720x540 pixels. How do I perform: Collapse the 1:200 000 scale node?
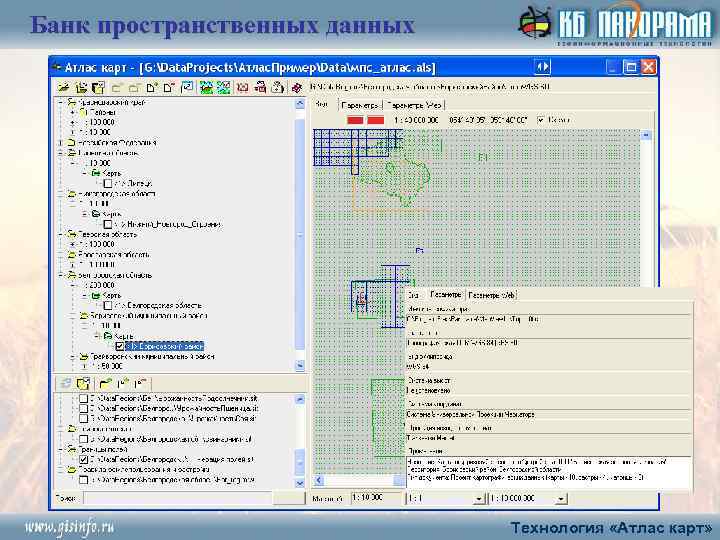tap(73, 285)
